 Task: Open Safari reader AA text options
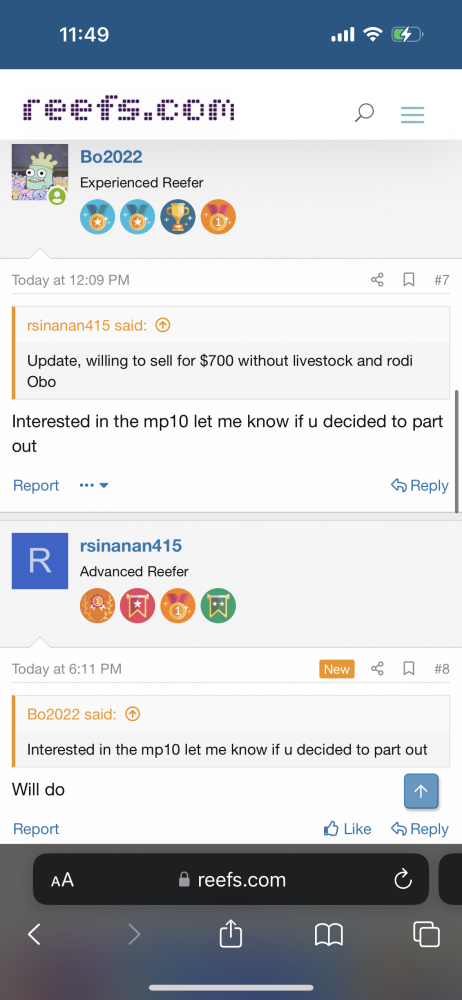[x=63, y=881]
